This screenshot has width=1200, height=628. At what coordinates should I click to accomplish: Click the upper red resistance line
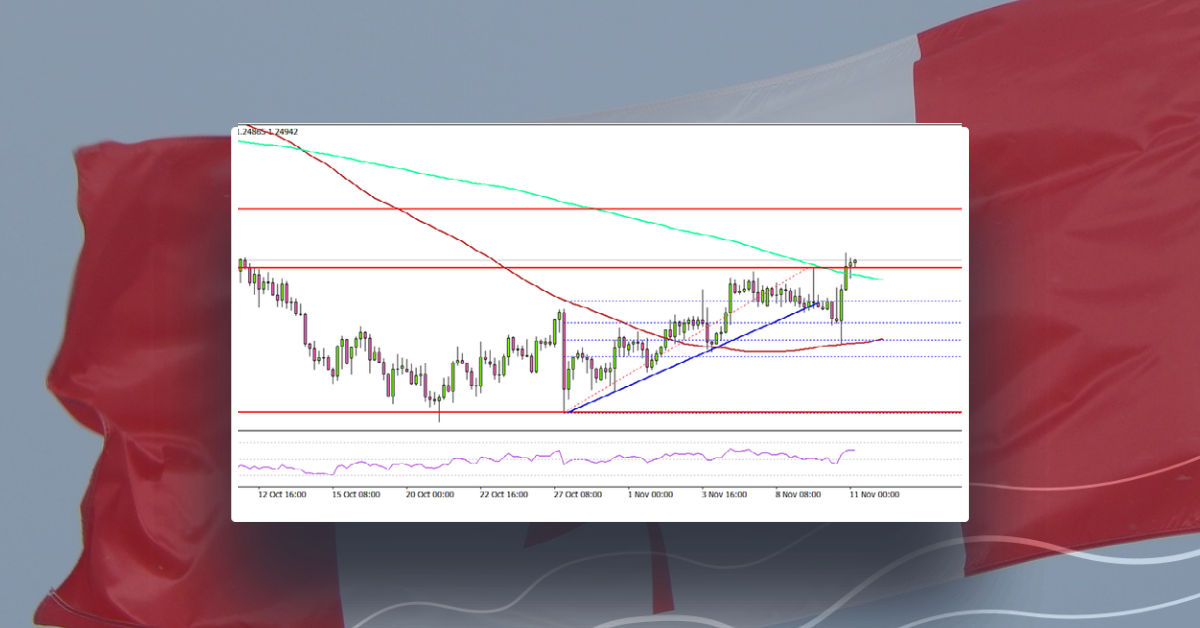click(600, 208)
